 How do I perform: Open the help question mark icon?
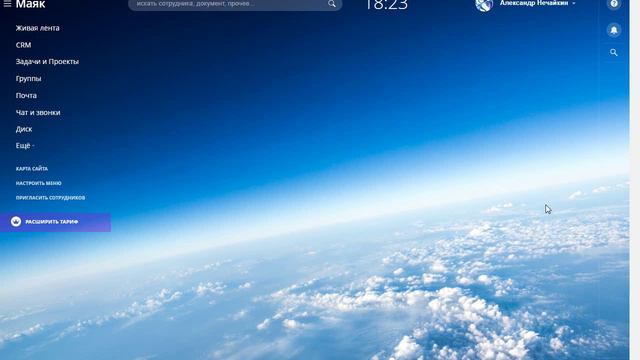point(614,4)
